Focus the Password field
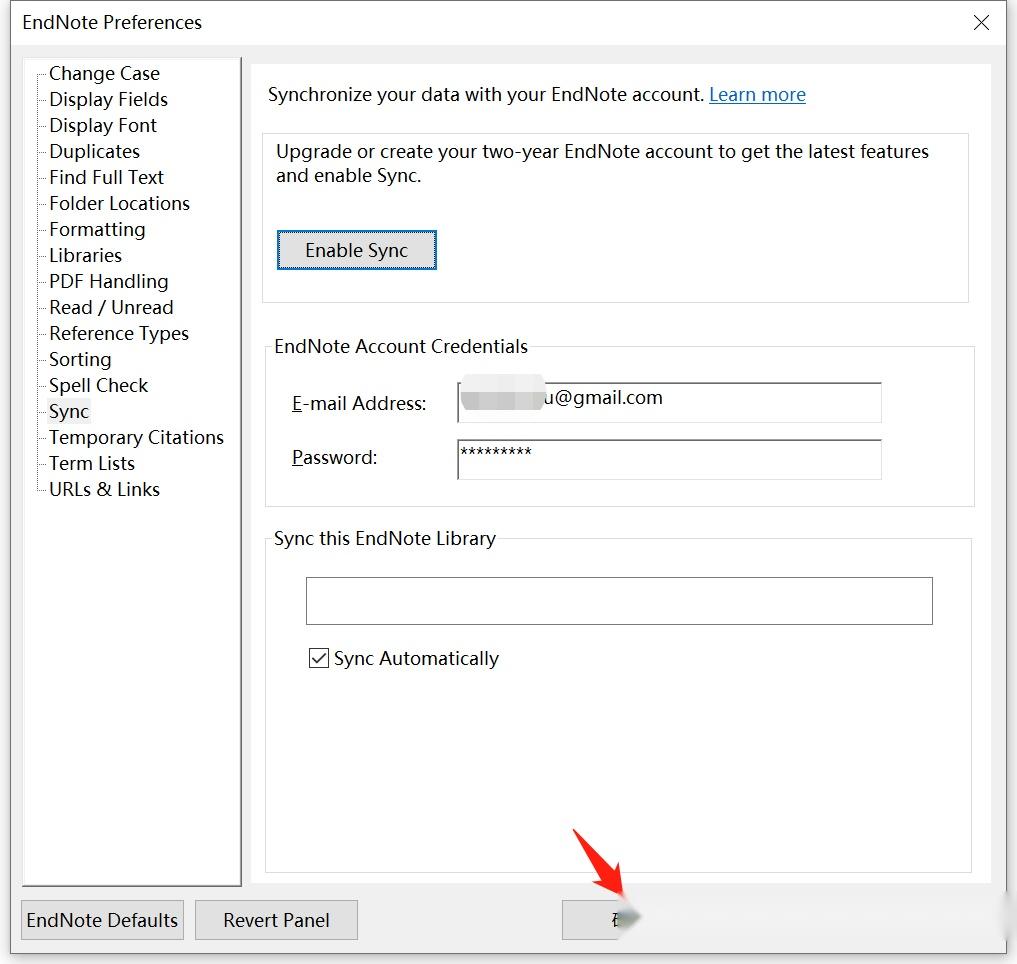1017x964 pixels. tap(669, 459)
